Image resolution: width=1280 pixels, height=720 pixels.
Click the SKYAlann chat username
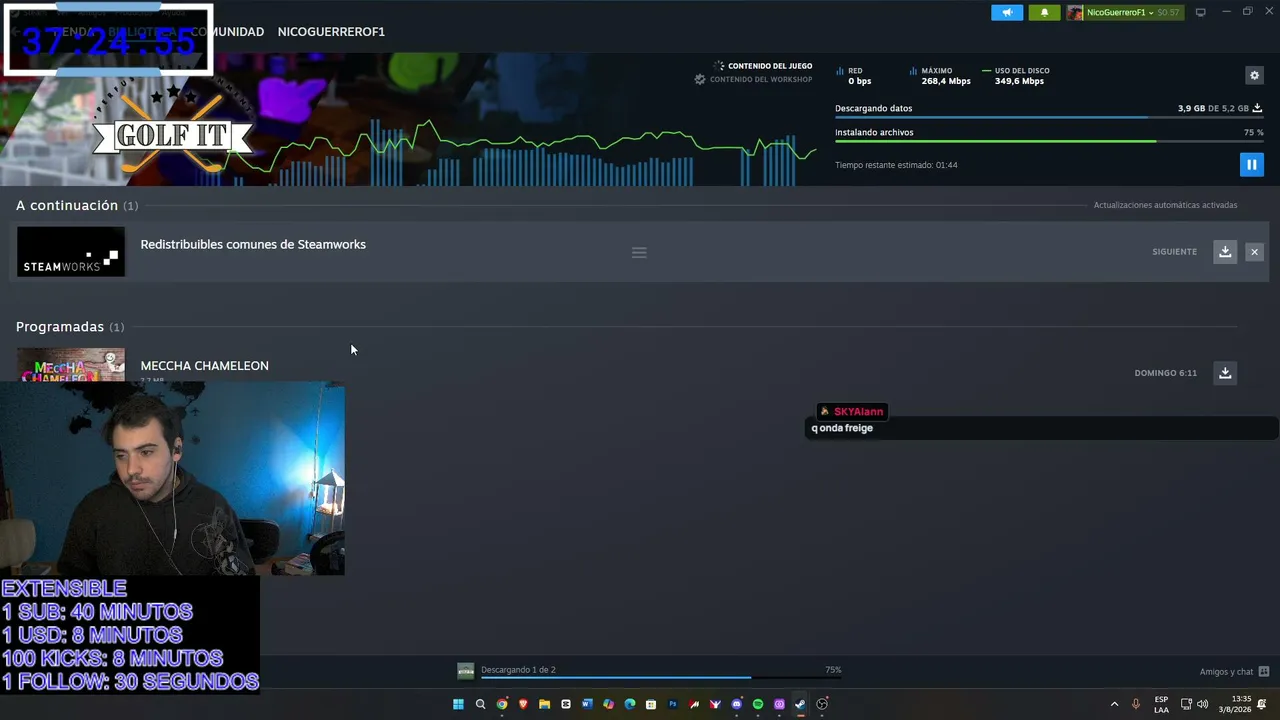tap(858, 411)
